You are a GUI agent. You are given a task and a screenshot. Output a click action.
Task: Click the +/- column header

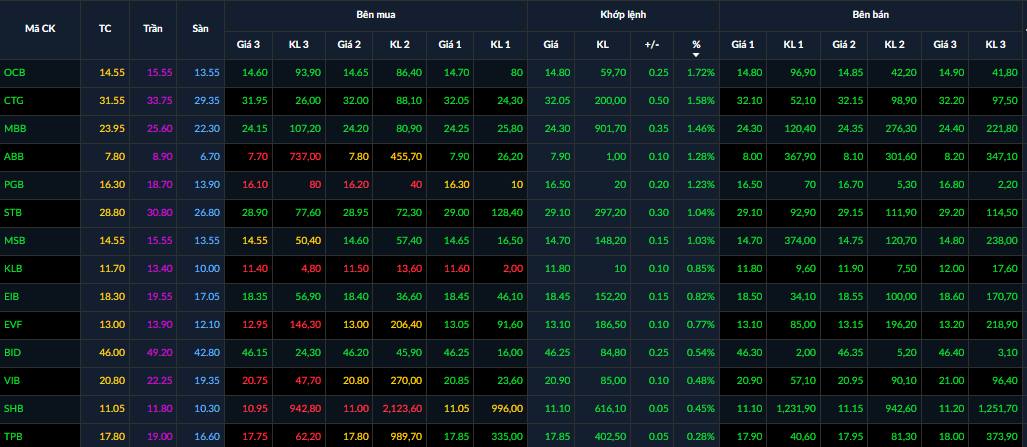(x=651, y=45)
